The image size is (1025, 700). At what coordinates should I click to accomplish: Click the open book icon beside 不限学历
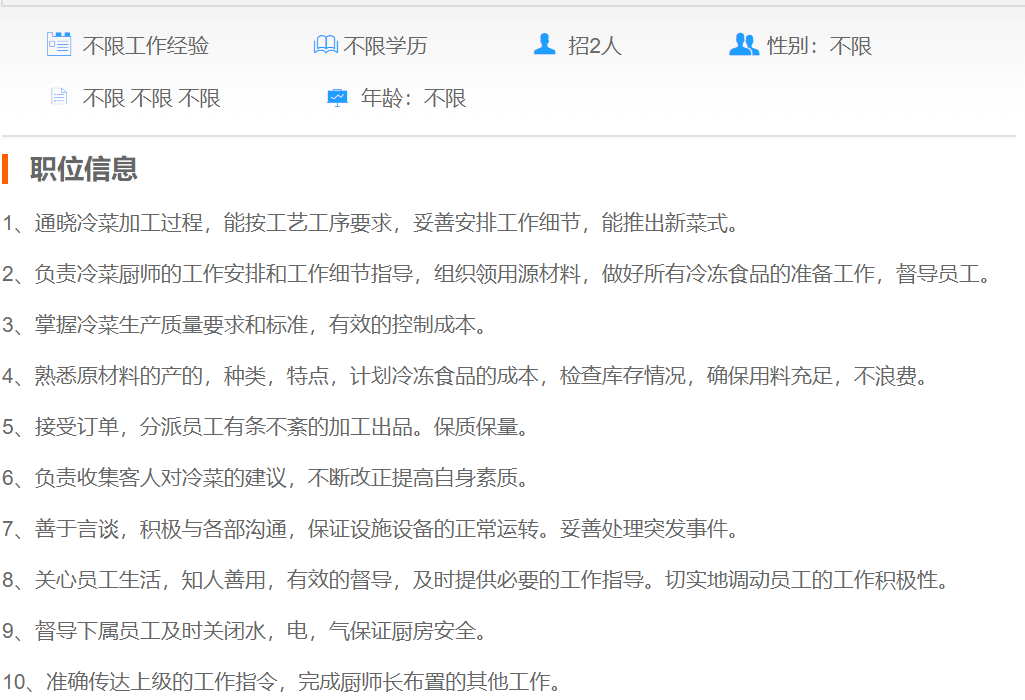pos(325,45)
